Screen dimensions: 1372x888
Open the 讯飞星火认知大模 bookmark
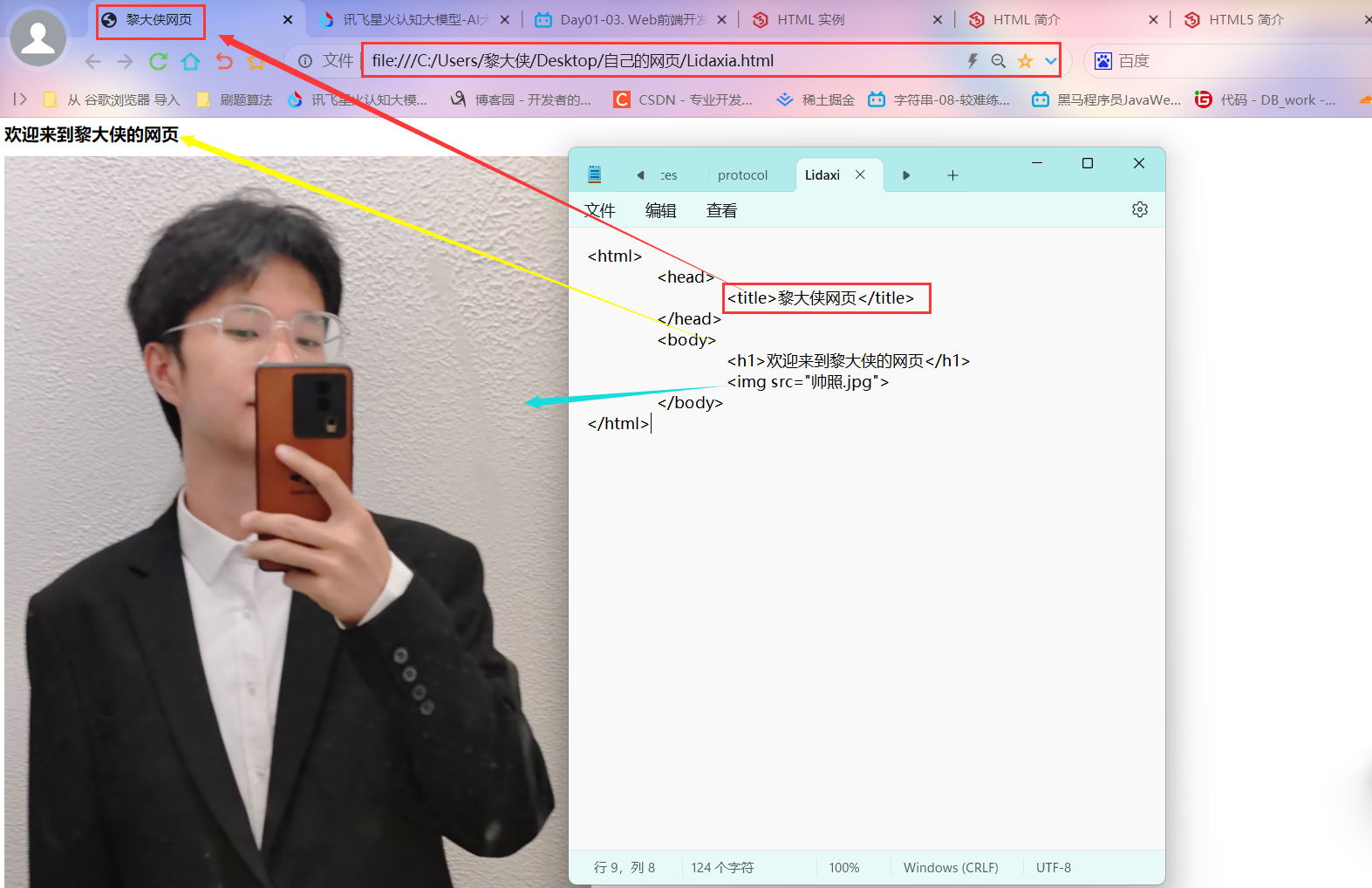[x=358, y=100]
